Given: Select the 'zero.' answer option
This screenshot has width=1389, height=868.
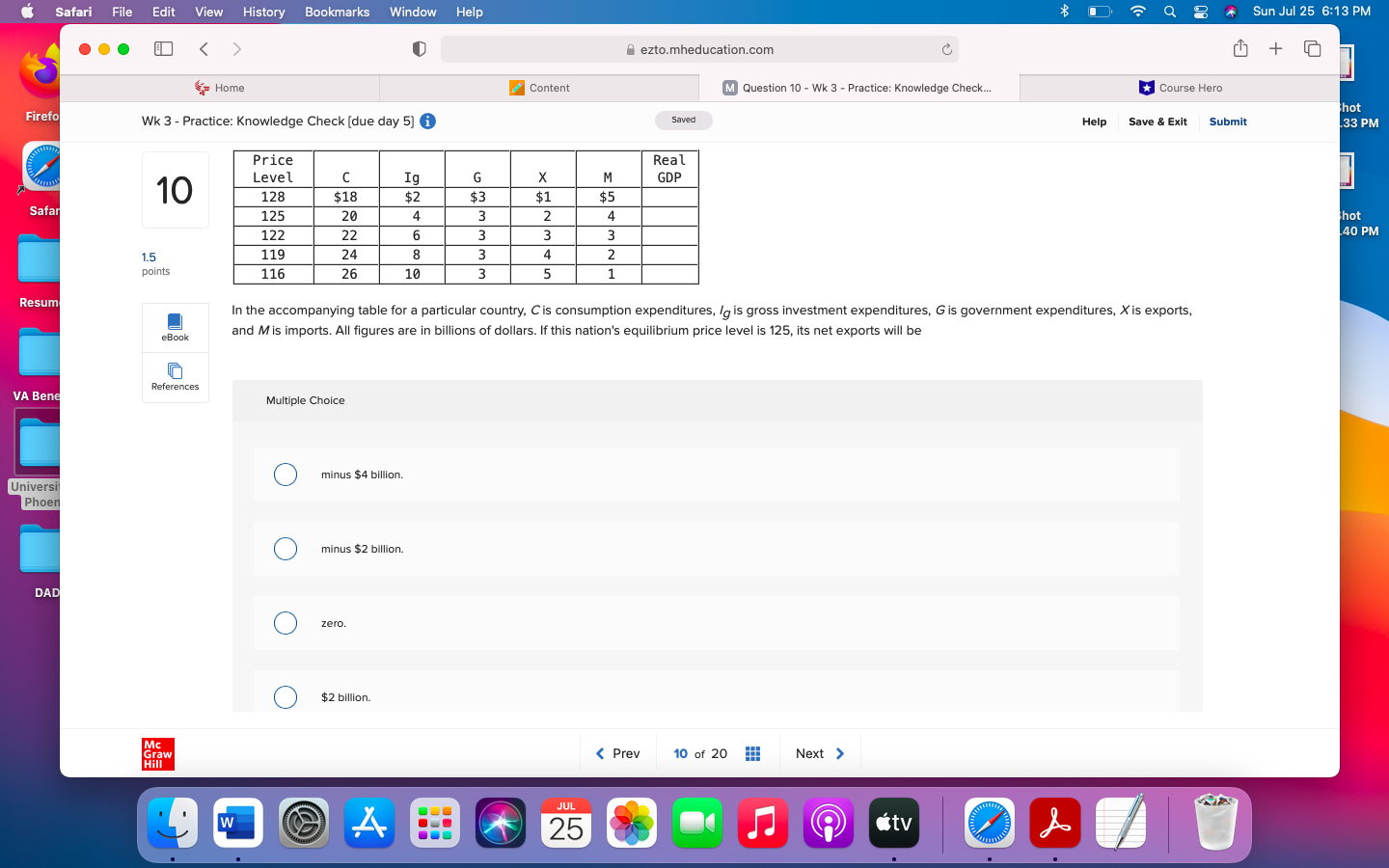Looking at the screenshot, I should 286,623.
